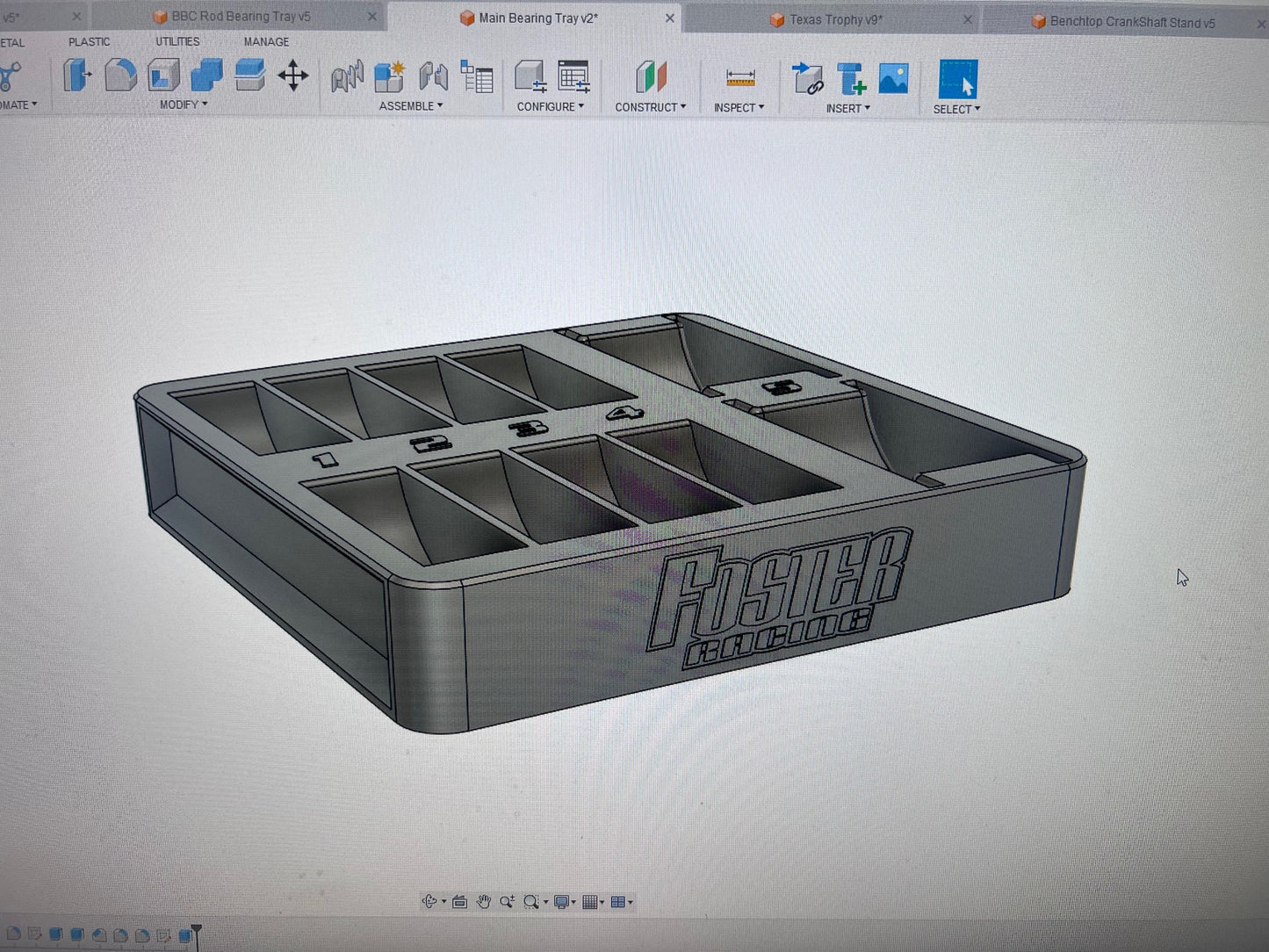This screenshot has height=952, width=1269.
Task: Open the ASSEMBLE dropdown
Action: (x=411, y=106)
